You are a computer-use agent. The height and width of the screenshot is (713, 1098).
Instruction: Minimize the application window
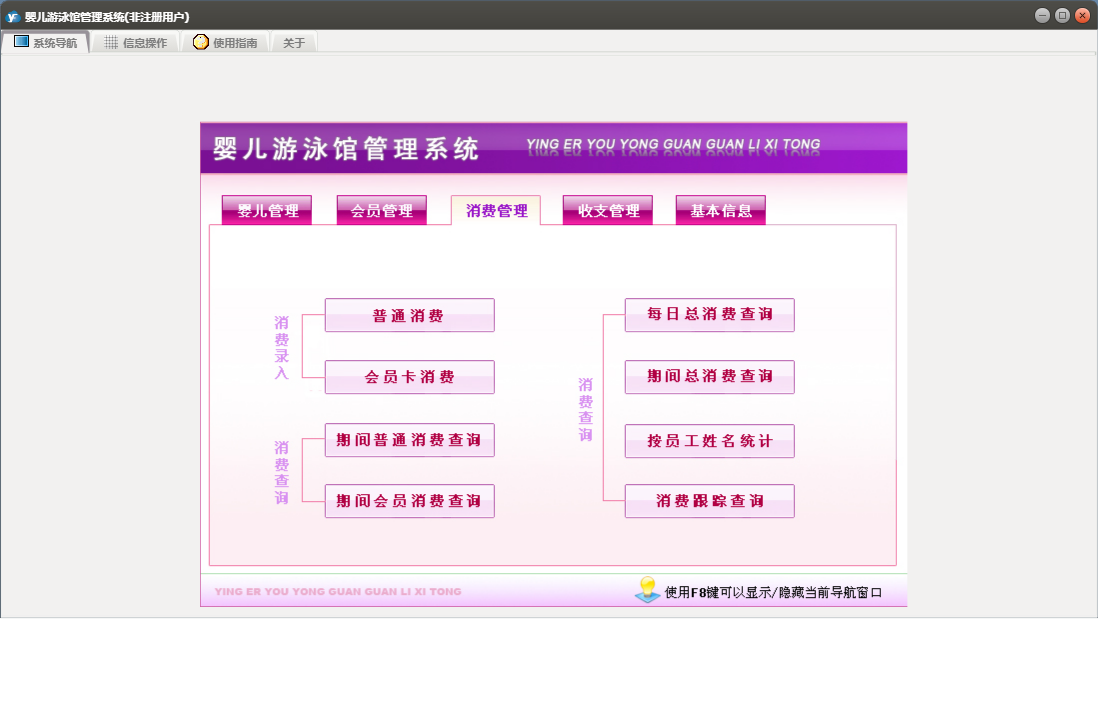click(1042, 15)
